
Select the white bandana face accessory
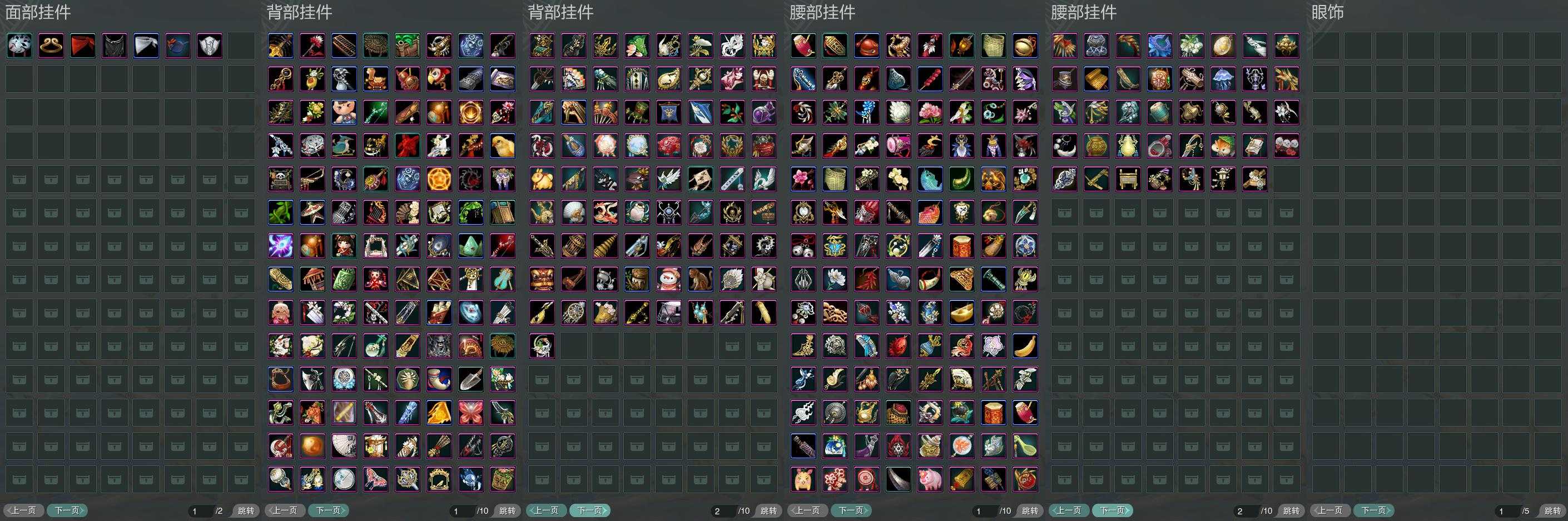(146, 46)
